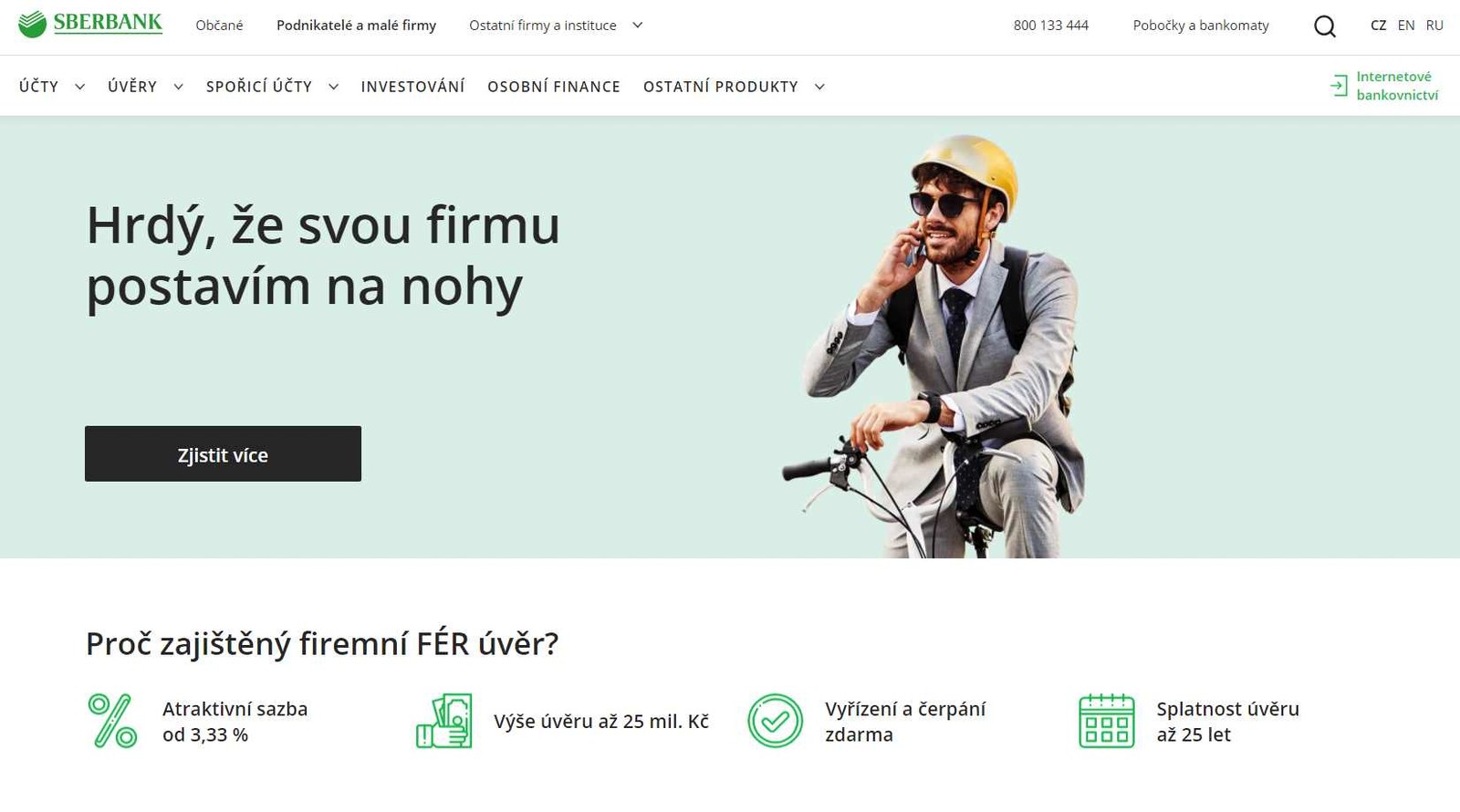This screenshot has height=812, width=1460.
Task: Open the search magnifier icon
Action: 1325,26
